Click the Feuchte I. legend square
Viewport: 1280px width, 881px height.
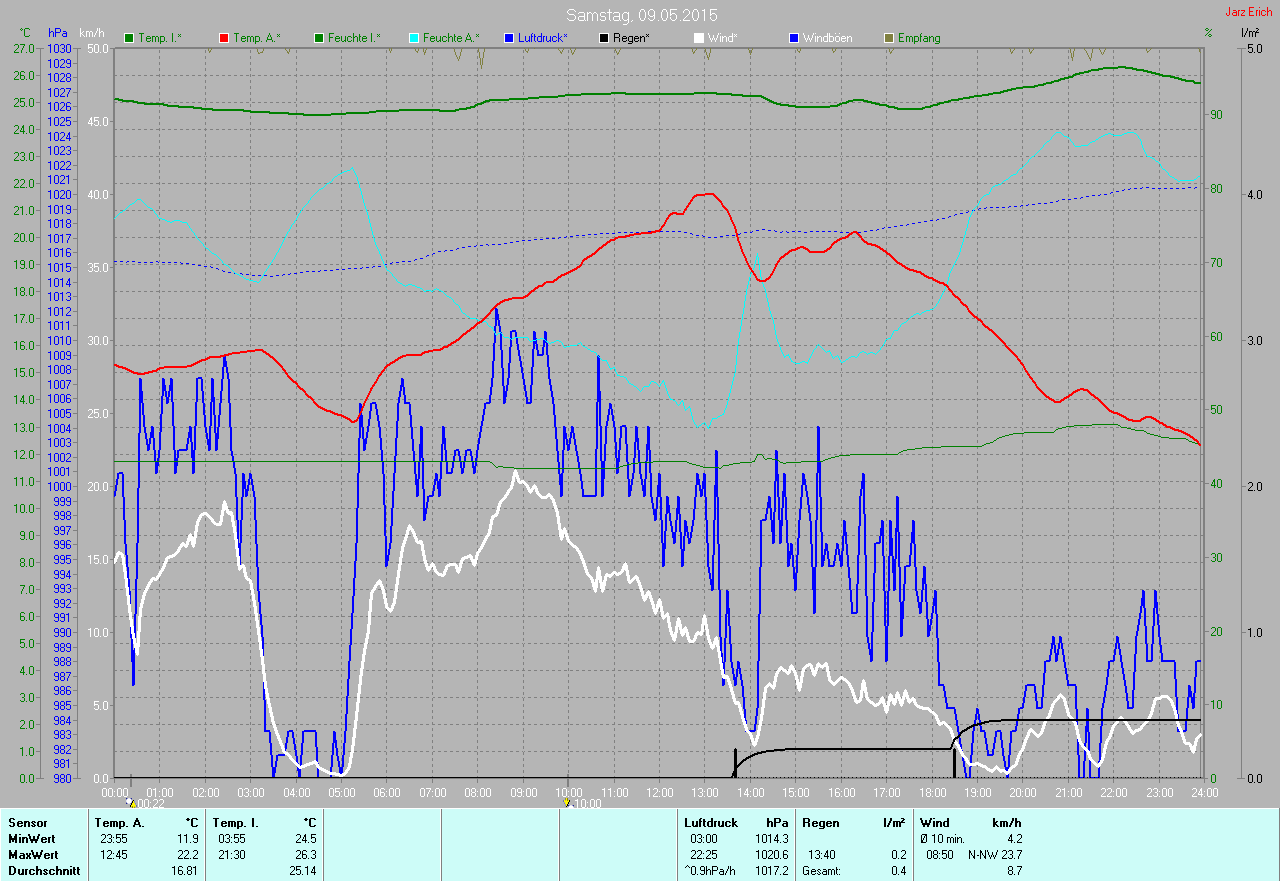click(x=319, y=38)
